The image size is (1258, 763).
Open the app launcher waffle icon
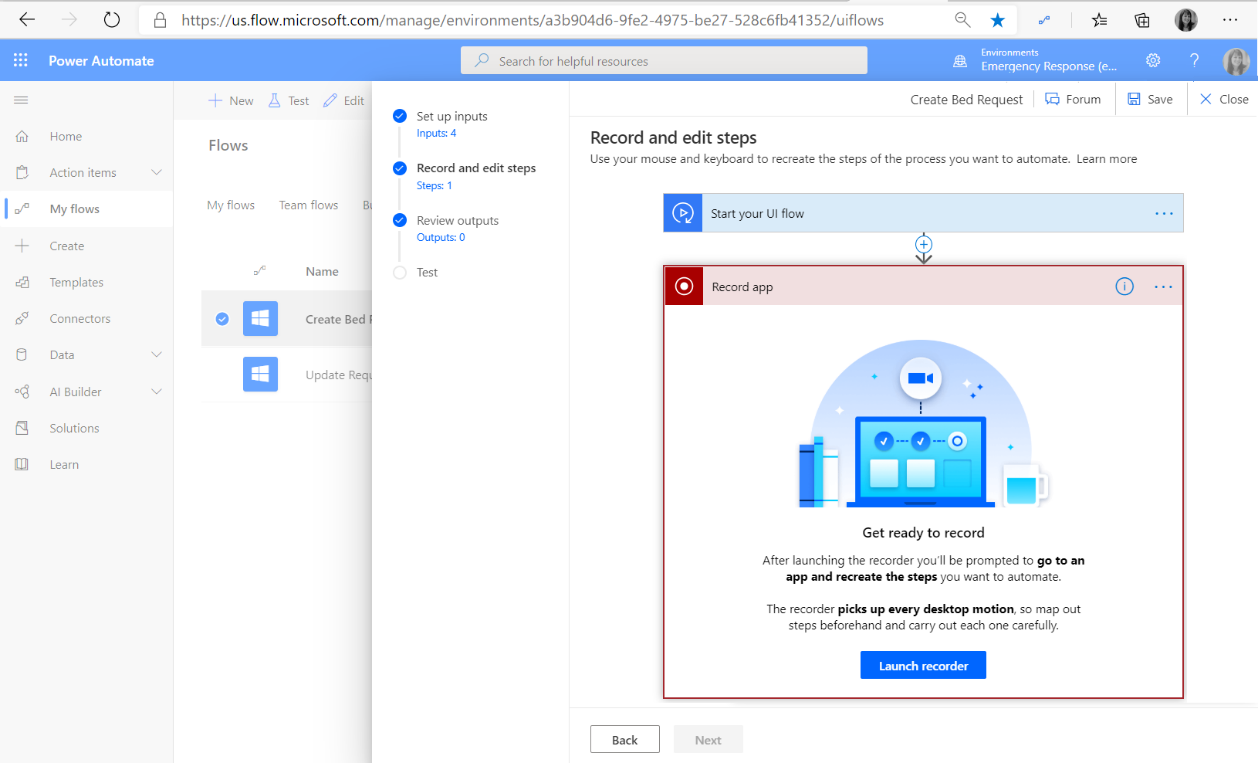click(x=21, y=61)
